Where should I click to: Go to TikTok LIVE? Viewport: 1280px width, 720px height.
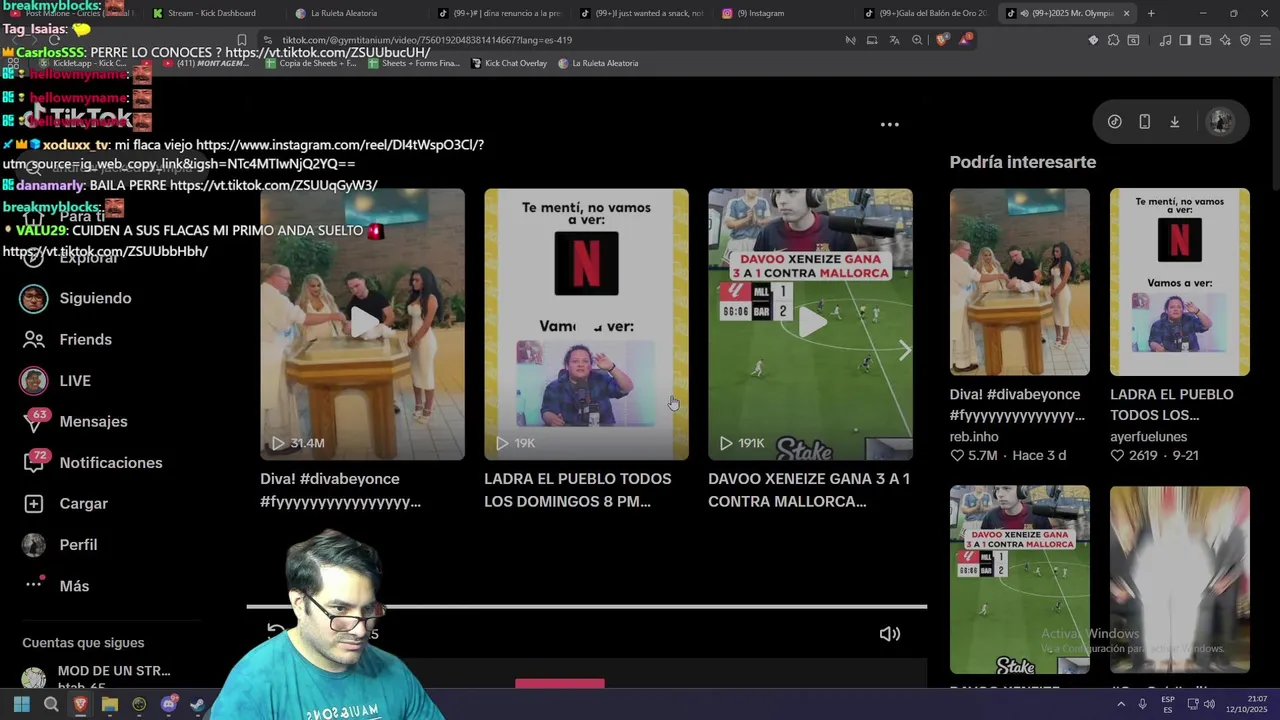(x=56, y=381)
